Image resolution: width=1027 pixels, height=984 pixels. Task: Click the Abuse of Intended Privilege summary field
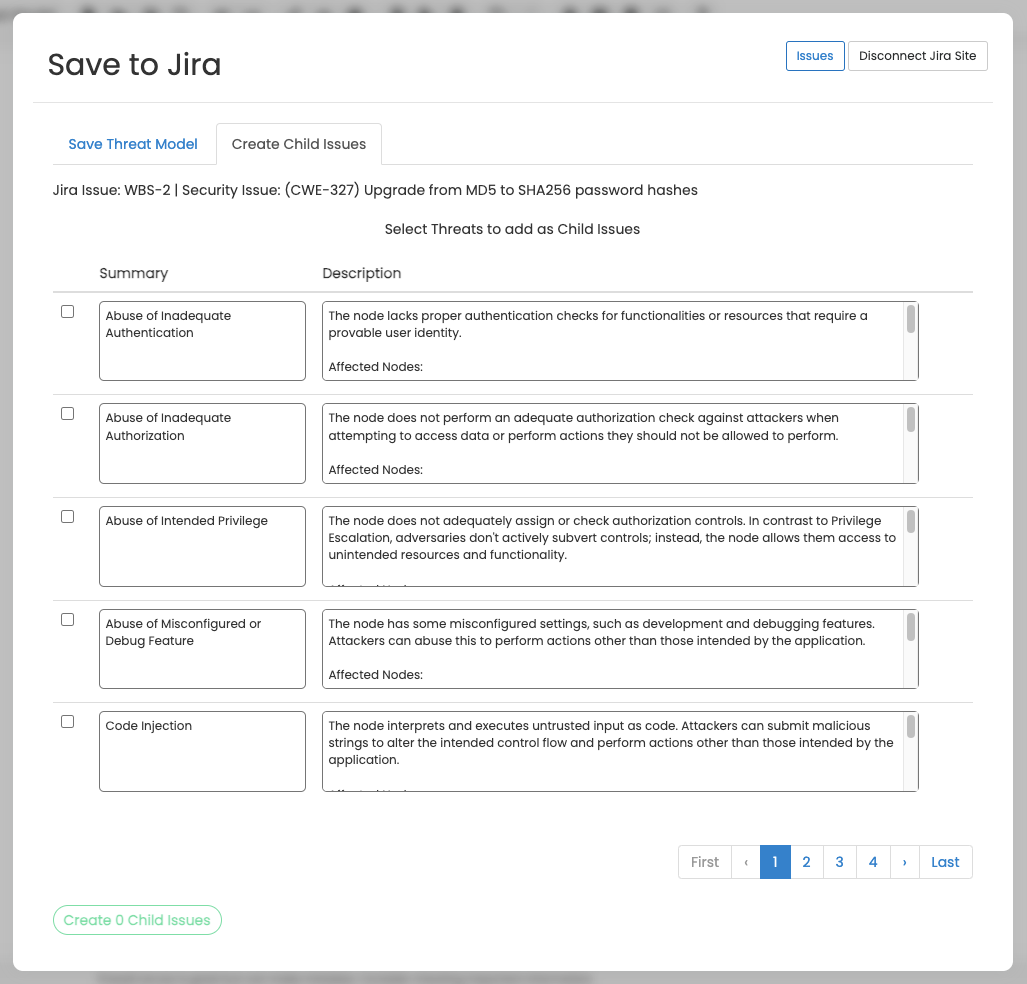coord(202,546)
